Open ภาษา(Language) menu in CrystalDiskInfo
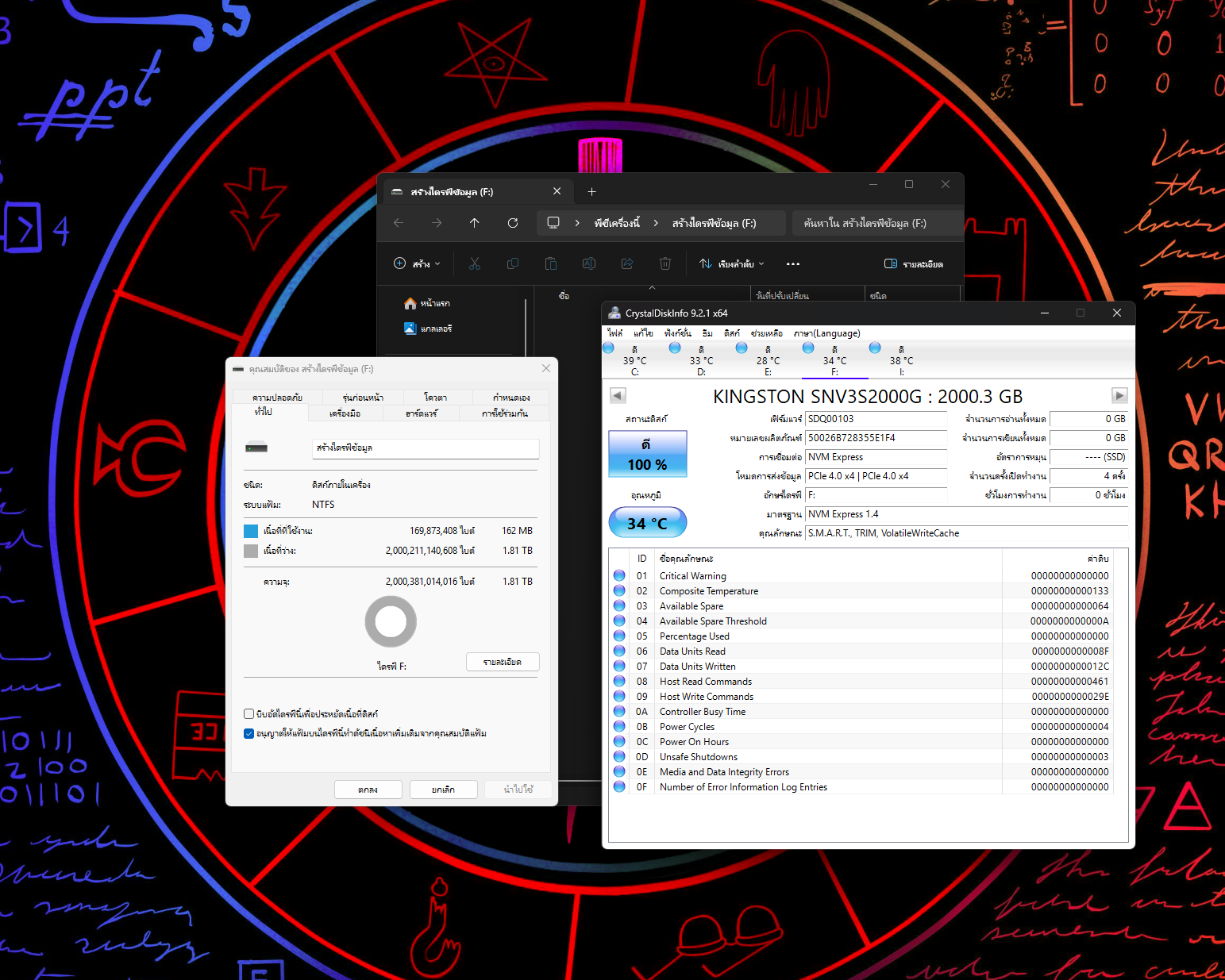This screenshot has height=980, width=1225. [826, 333]
